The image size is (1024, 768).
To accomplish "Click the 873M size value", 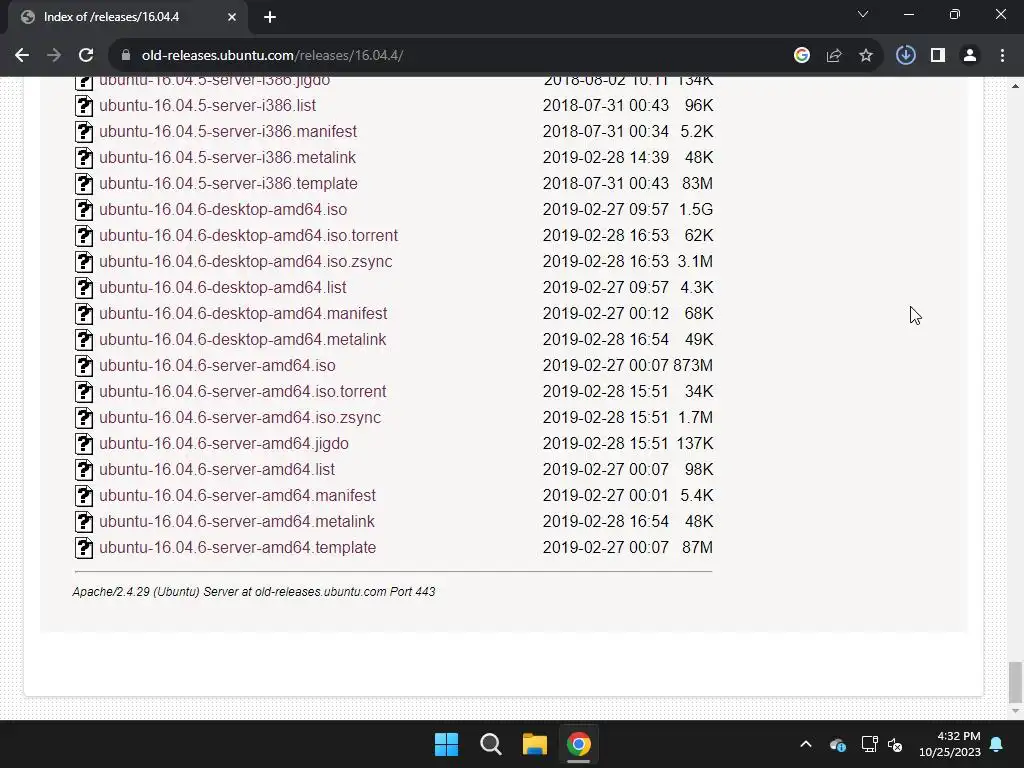I will (693, 366).
